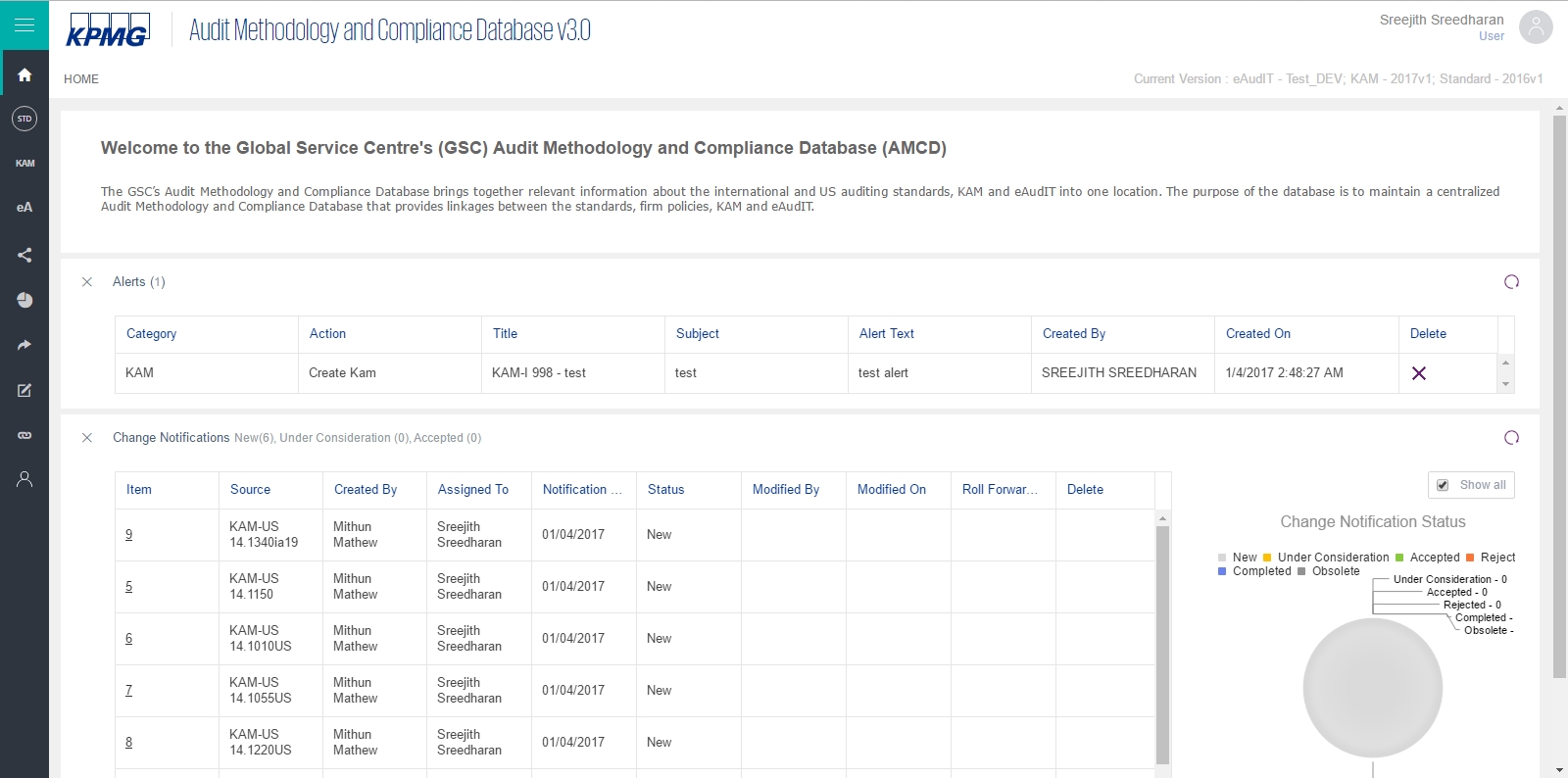This screenshot has width=1568, height=778.
Task: Click the alerts grid scroll up arrow
Action: click(1506, 363)
